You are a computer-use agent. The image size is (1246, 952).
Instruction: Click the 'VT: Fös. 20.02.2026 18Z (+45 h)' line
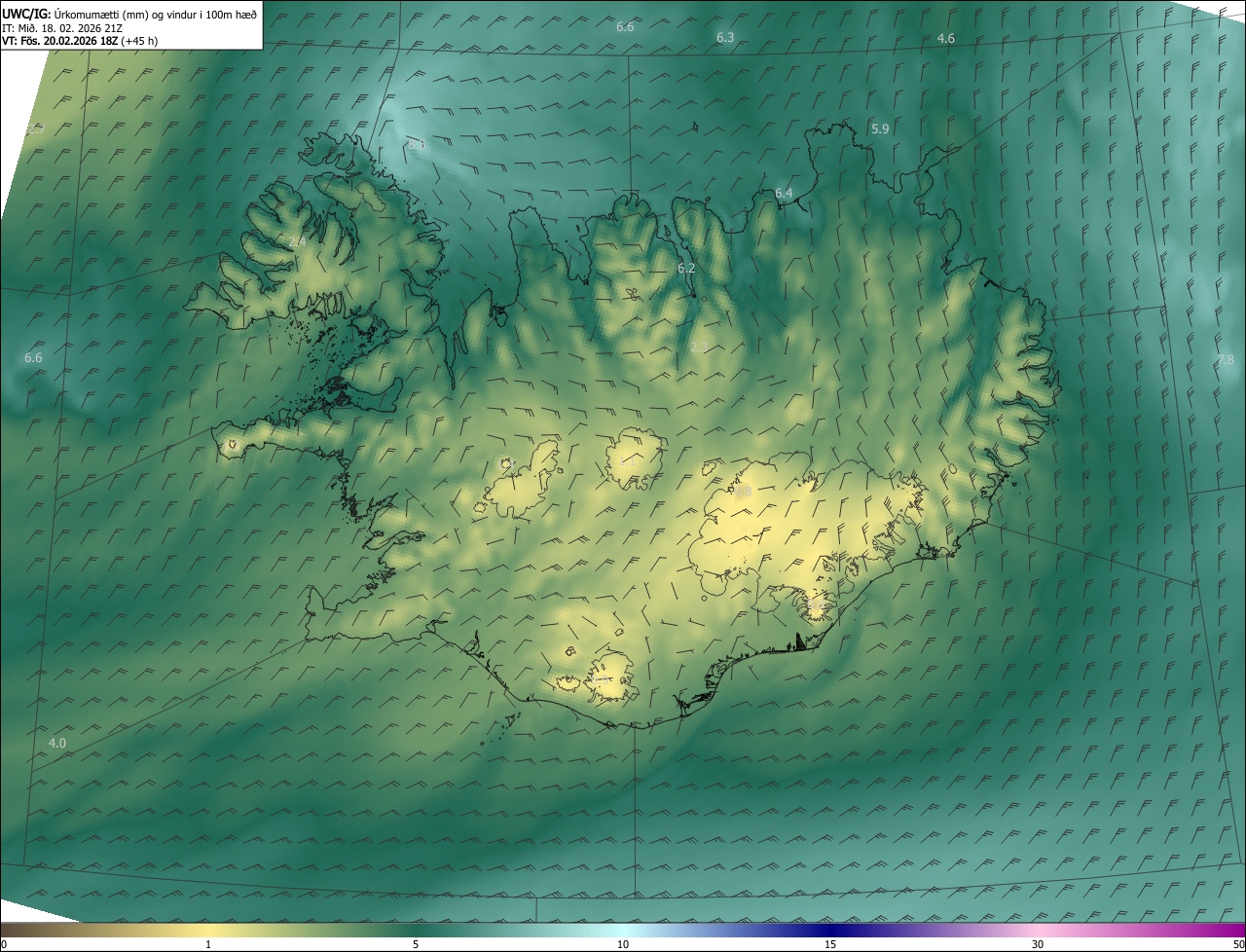[80, 41]
